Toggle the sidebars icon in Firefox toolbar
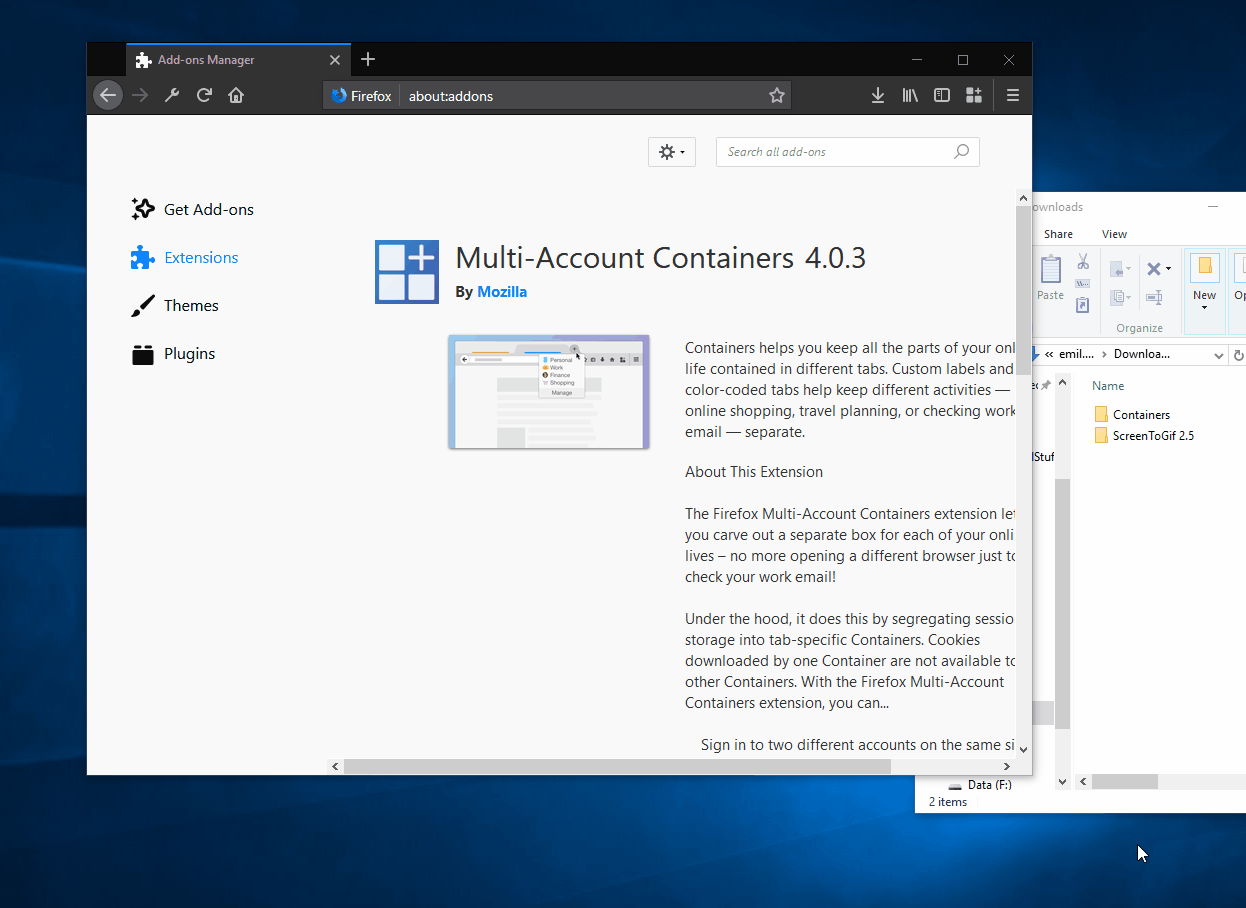Image resolution: width=1246 pixels, height=908 pixels. (941, 95)
